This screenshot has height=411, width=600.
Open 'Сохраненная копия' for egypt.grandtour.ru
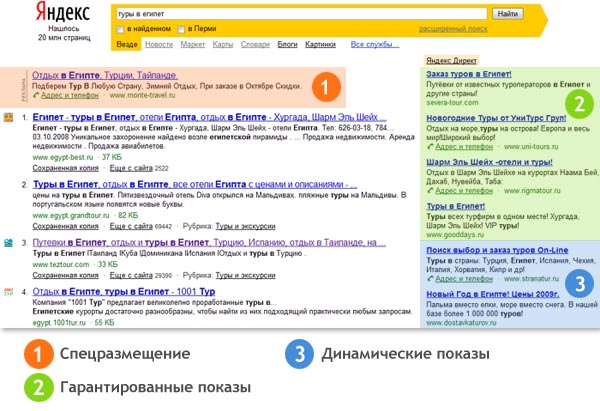tap(65, 226)
